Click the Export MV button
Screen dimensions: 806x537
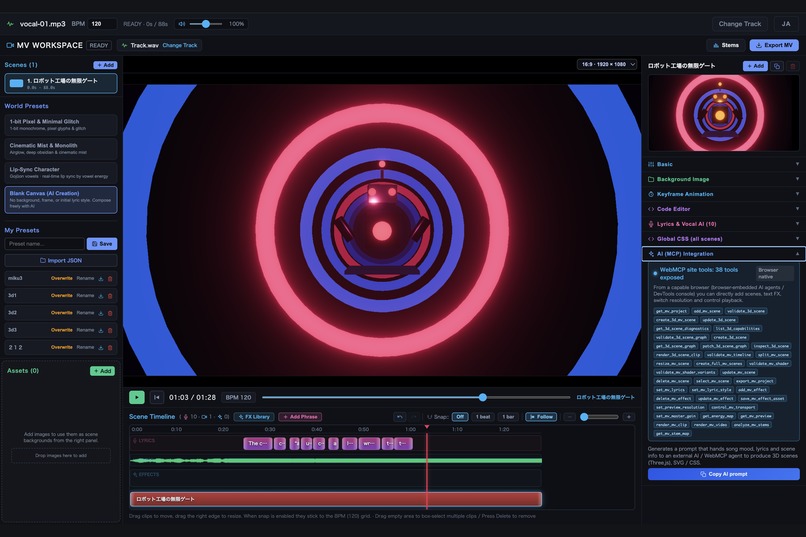[x=774, y=45]
